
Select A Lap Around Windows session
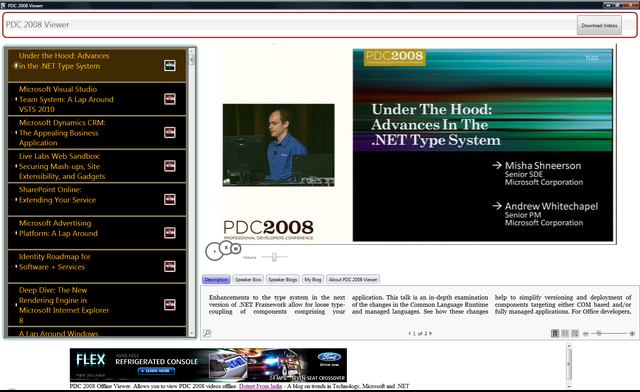click(x=97, y=332)
